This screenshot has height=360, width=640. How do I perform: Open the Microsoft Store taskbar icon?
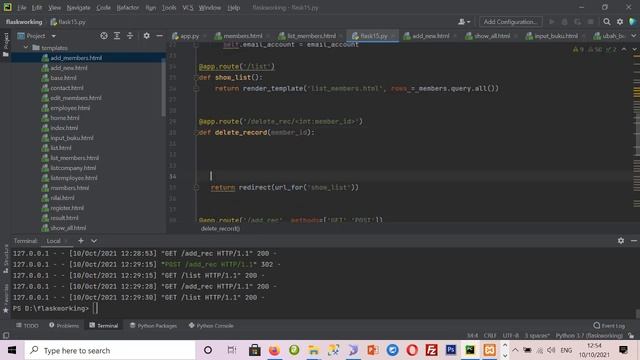point(255,350)
